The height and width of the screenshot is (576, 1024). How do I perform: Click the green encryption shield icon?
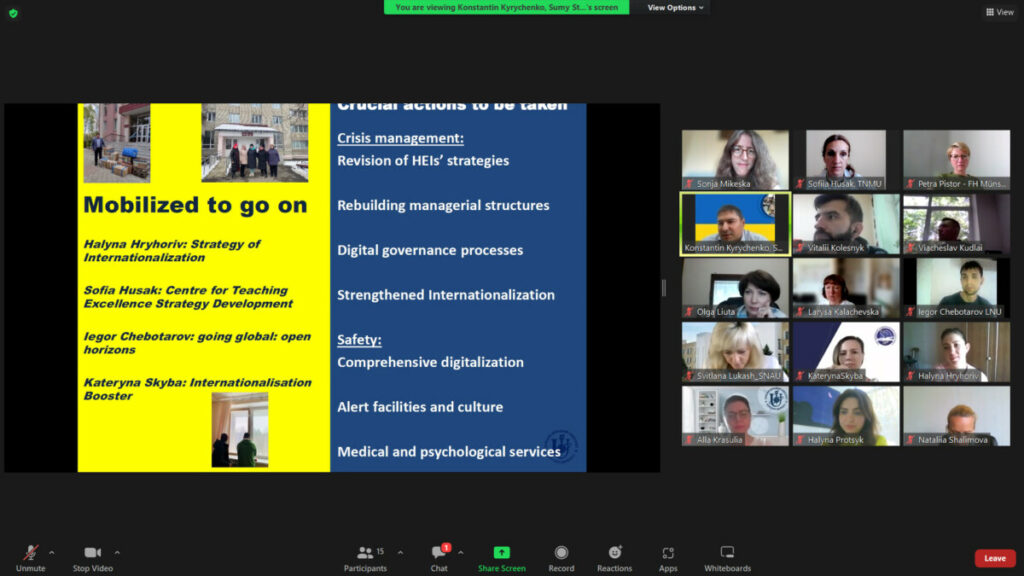(x=13, y=13)
